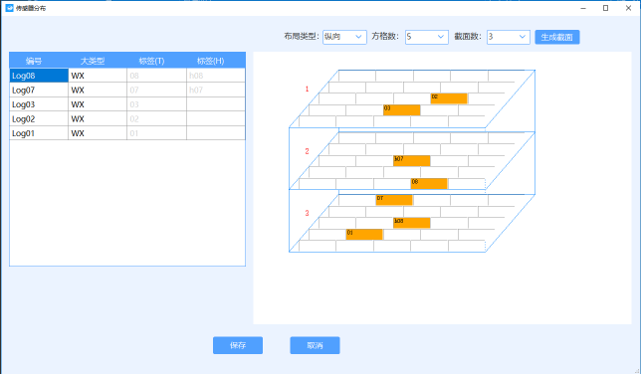Click the WX cell in Log01 row
641x374 pixels.
pyautogui.click(x=98, y=133)
